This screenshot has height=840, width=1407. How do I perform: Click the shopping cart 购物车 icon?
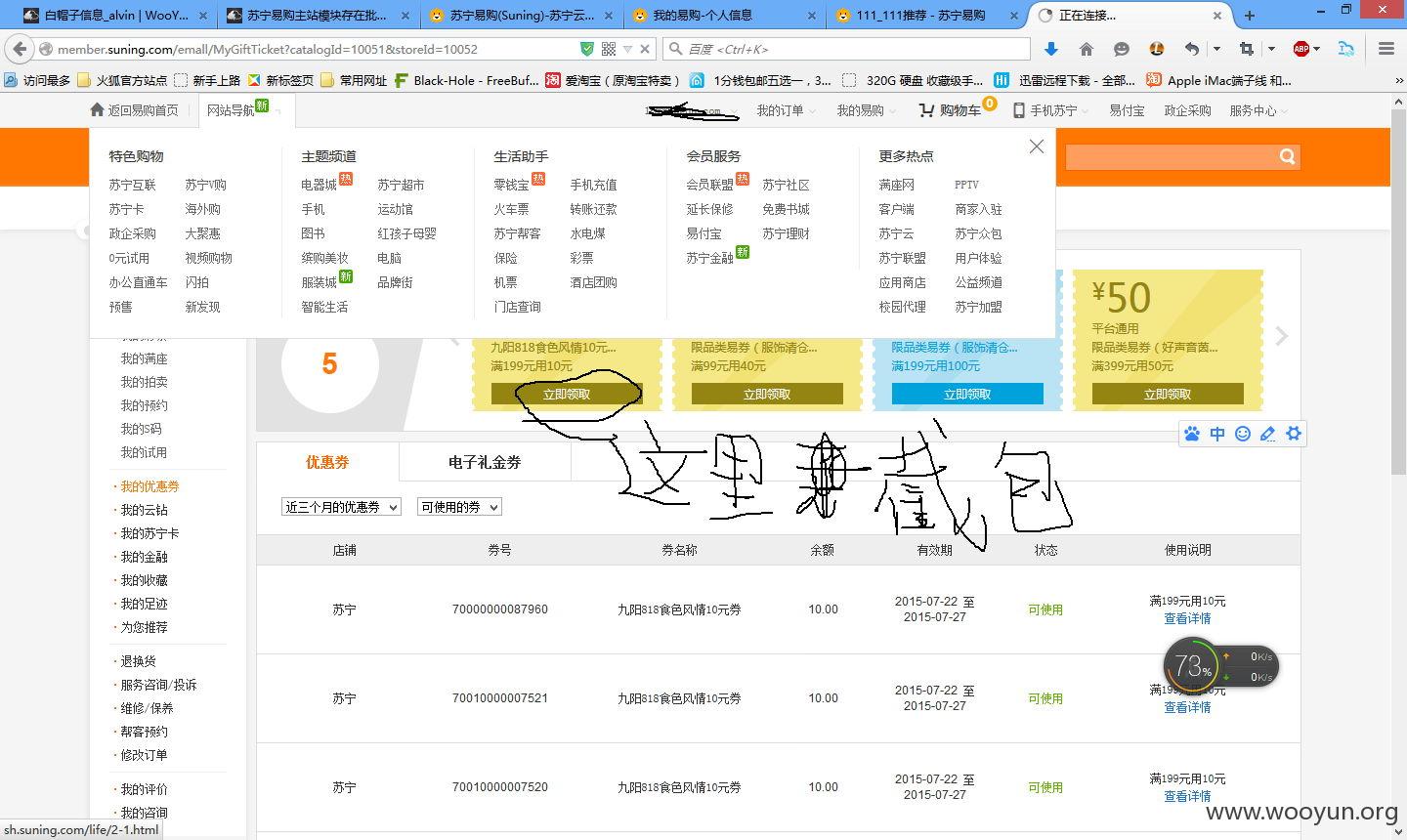[x=925, y=110]
